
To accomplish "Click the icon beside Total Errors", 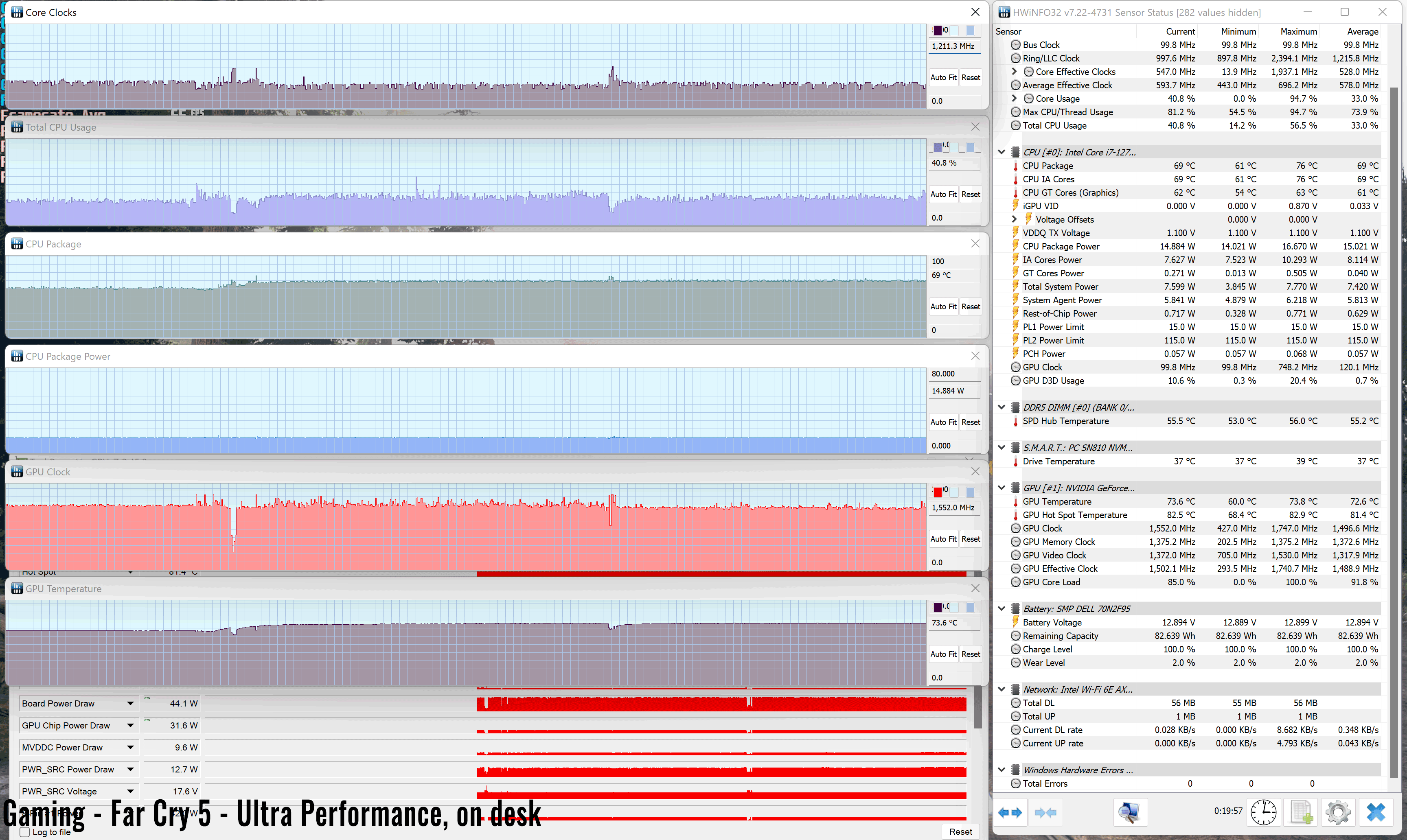I will pos(1016,783).
